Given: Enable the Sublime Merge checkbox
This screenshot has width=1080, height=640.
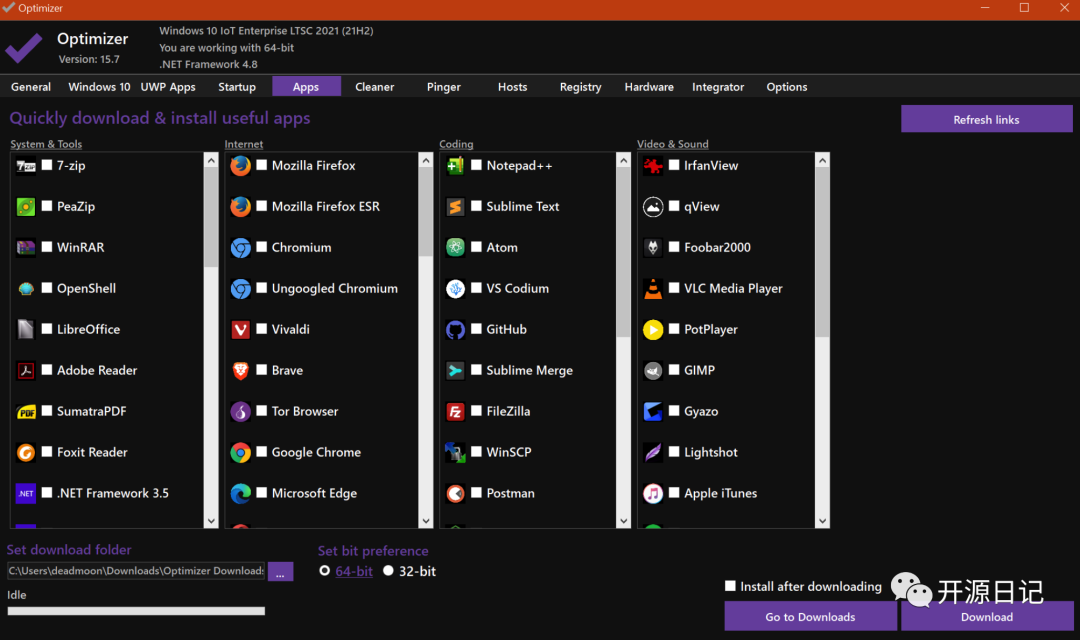Looking at the screenshot, I should (x=476, y=369).
